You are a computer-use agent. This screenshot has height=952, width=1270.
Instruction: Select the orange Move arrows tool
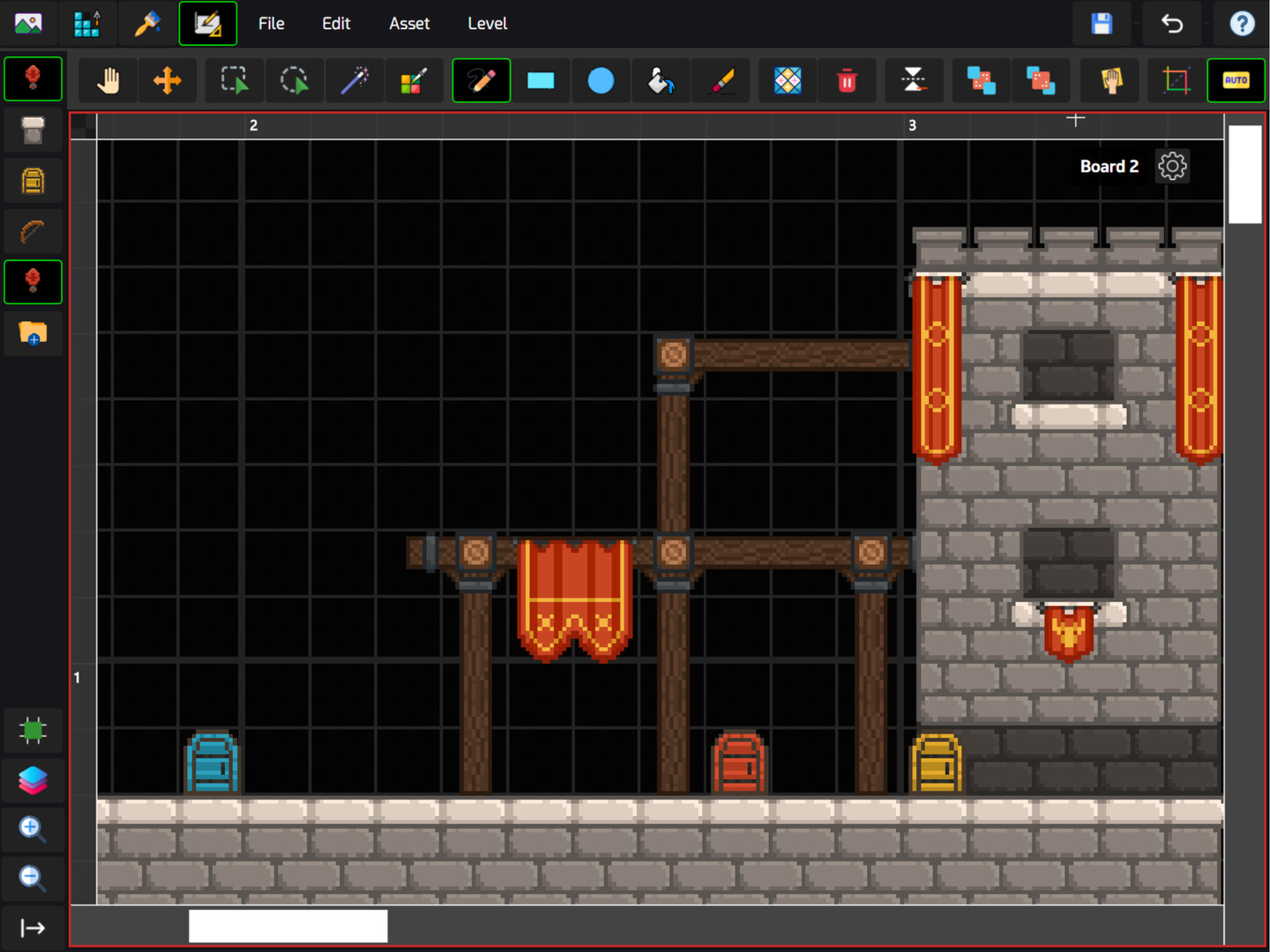pos(167,81)
